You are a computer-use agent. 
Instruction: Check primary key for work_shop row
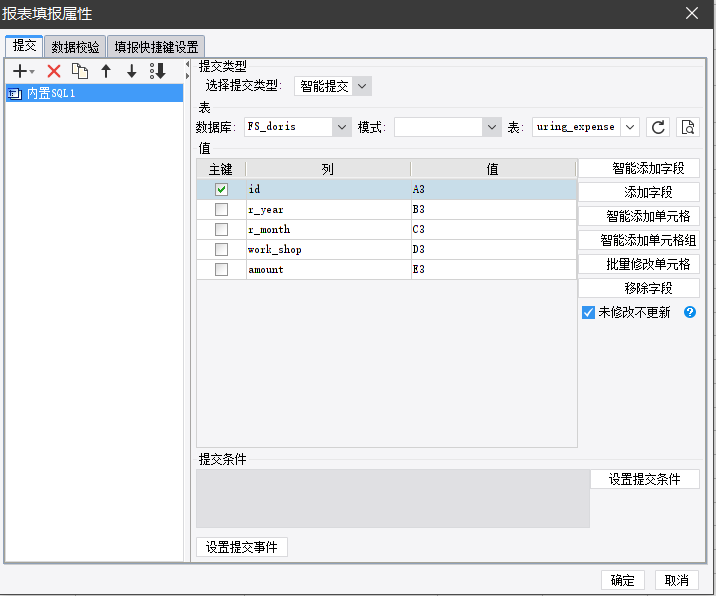tap(221, 249)
